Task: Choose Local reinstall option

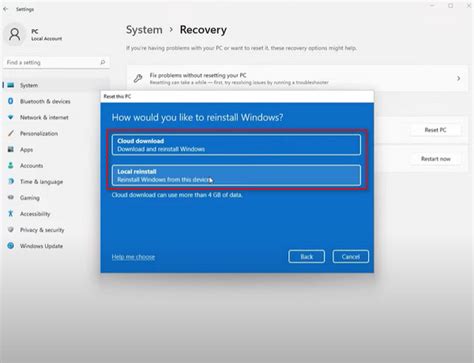Action: point(236,175)
